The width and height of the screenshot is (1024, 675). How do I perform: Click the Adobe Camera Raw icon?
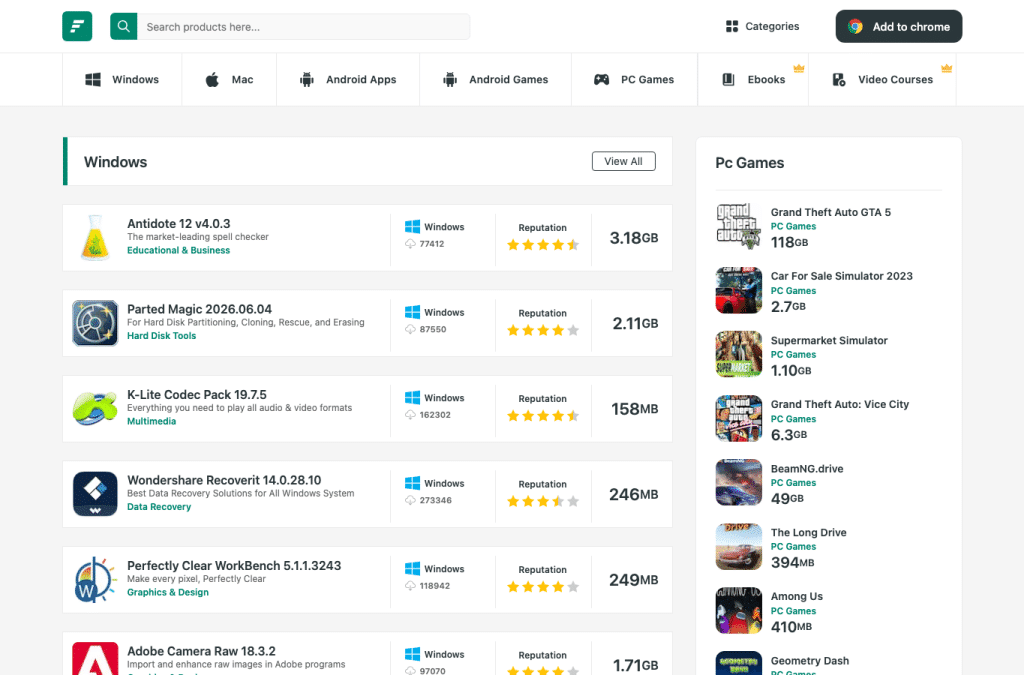point(95,658)
